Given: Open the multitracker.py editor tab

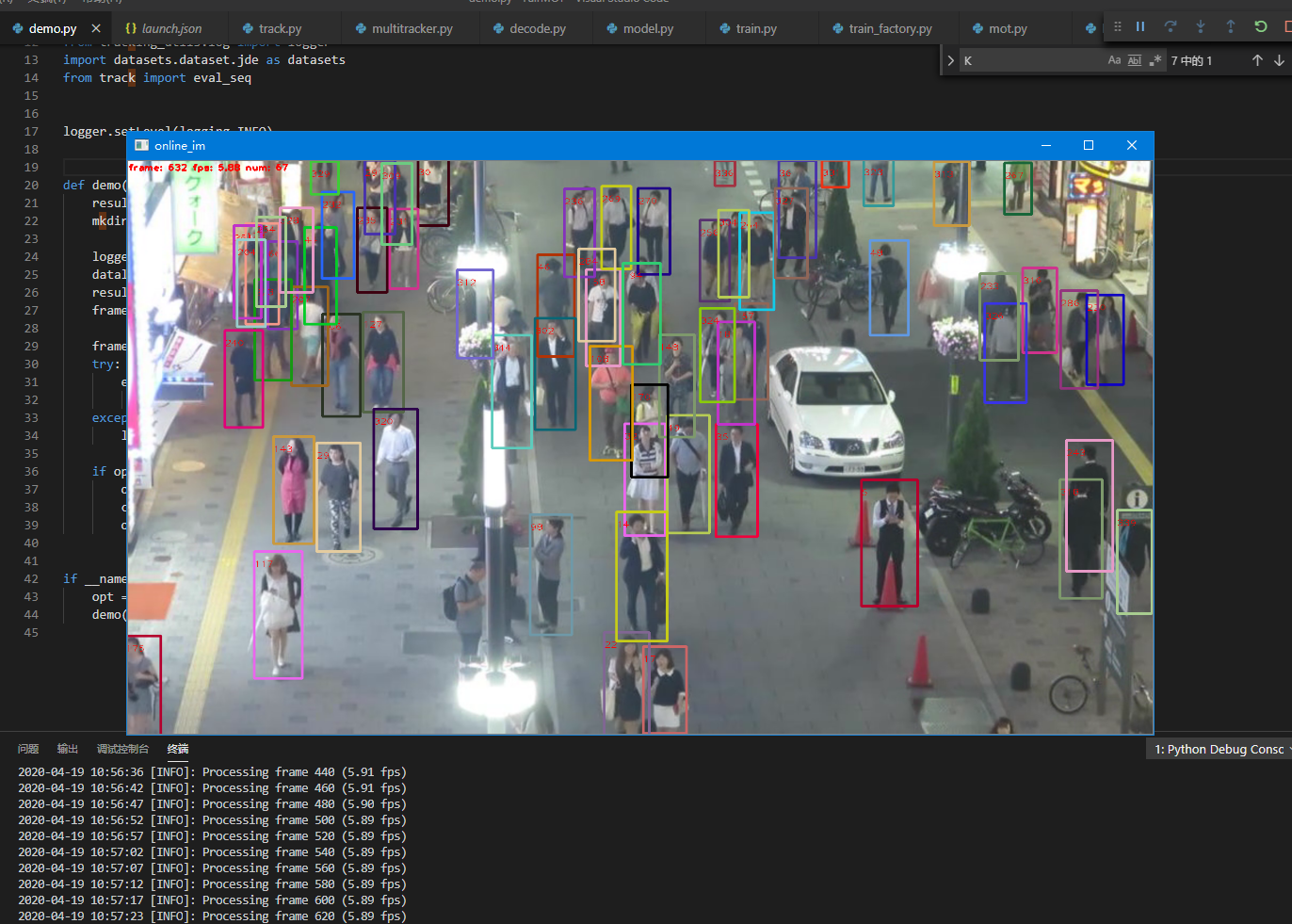Looking at the screenshot, I should click(x=411, y=28).
